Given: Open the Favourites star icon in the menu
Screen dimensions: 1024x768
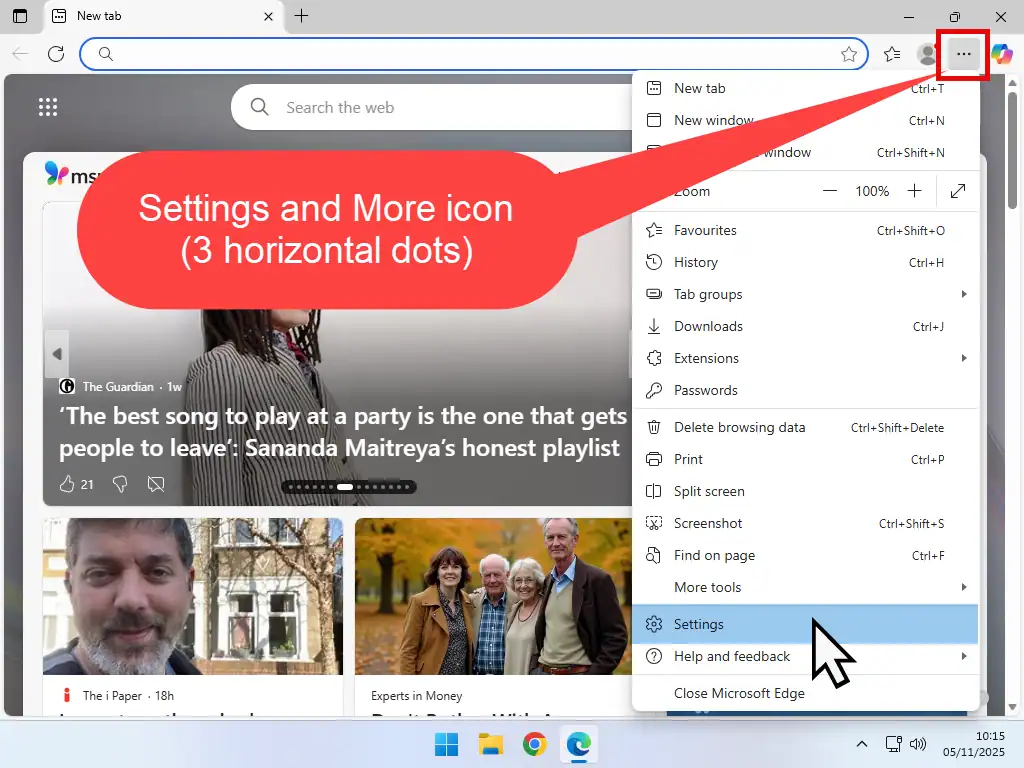Looking at the screenshot, I should [x=654, y=230].
